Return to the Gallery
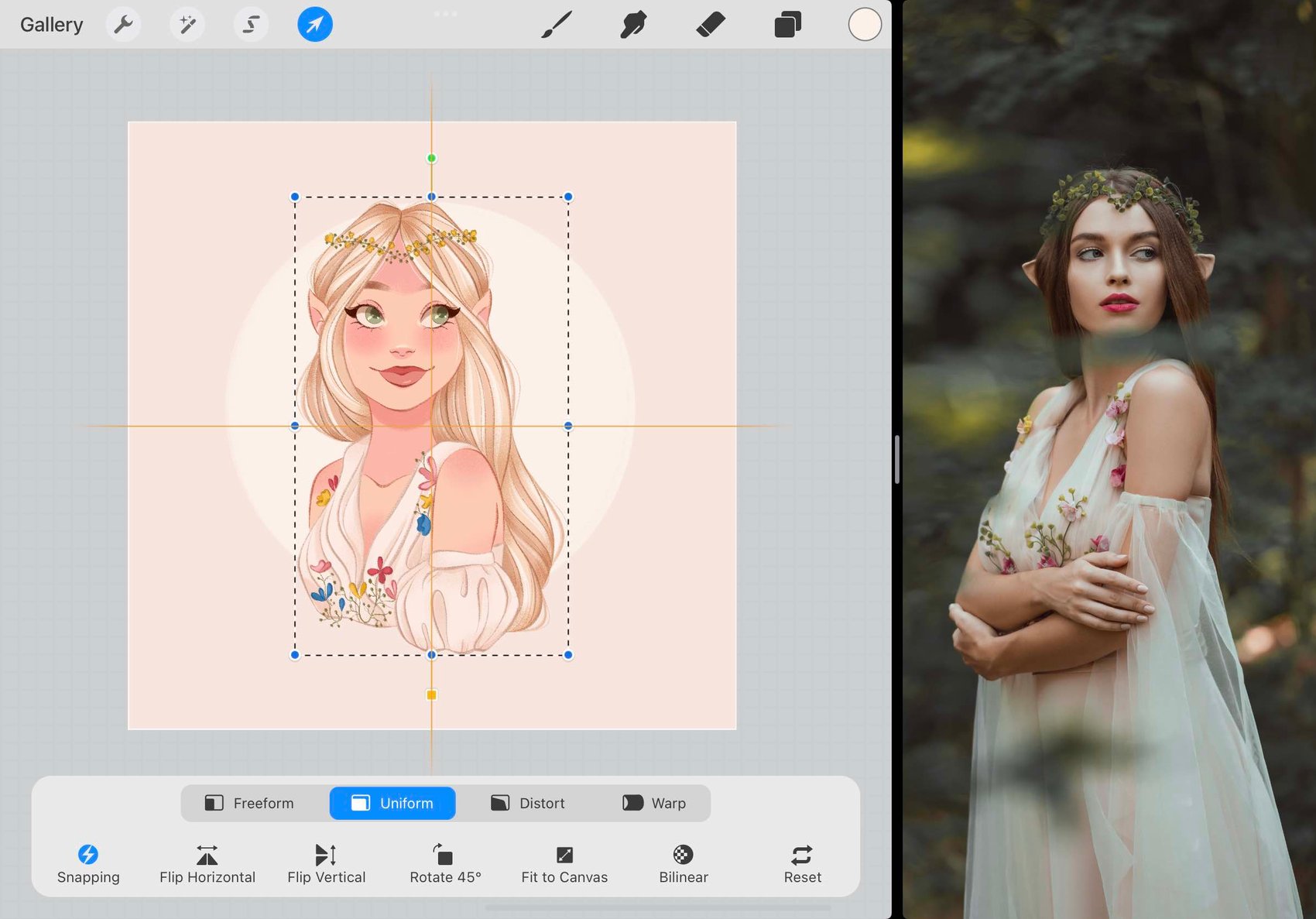This screenshot has width=1316, height=919. 52,25
